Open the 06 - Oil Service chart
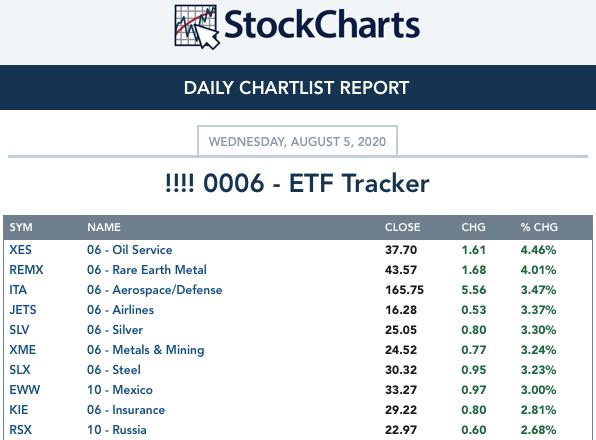 tap(130, 250)
